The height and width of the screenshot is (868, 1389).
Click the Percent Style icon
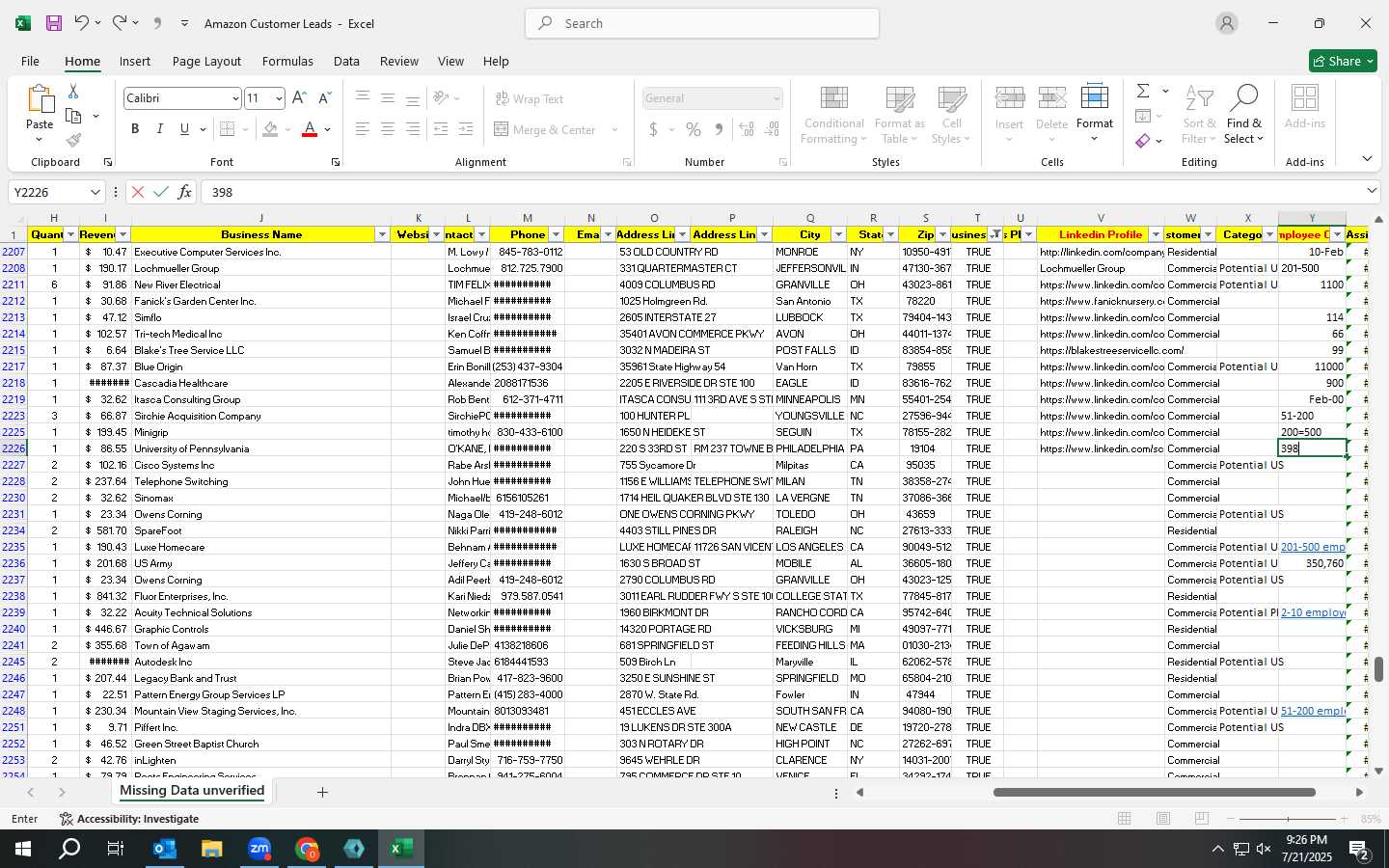point(694,129)
